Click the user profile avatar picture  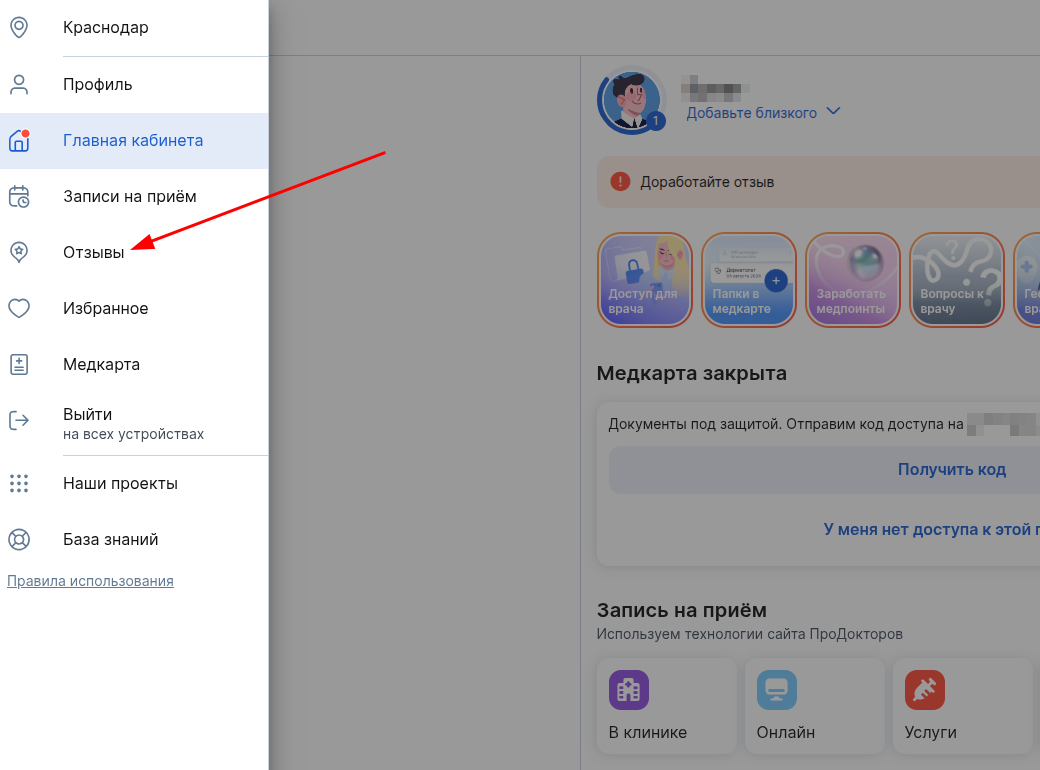click(x=631, y=100)
